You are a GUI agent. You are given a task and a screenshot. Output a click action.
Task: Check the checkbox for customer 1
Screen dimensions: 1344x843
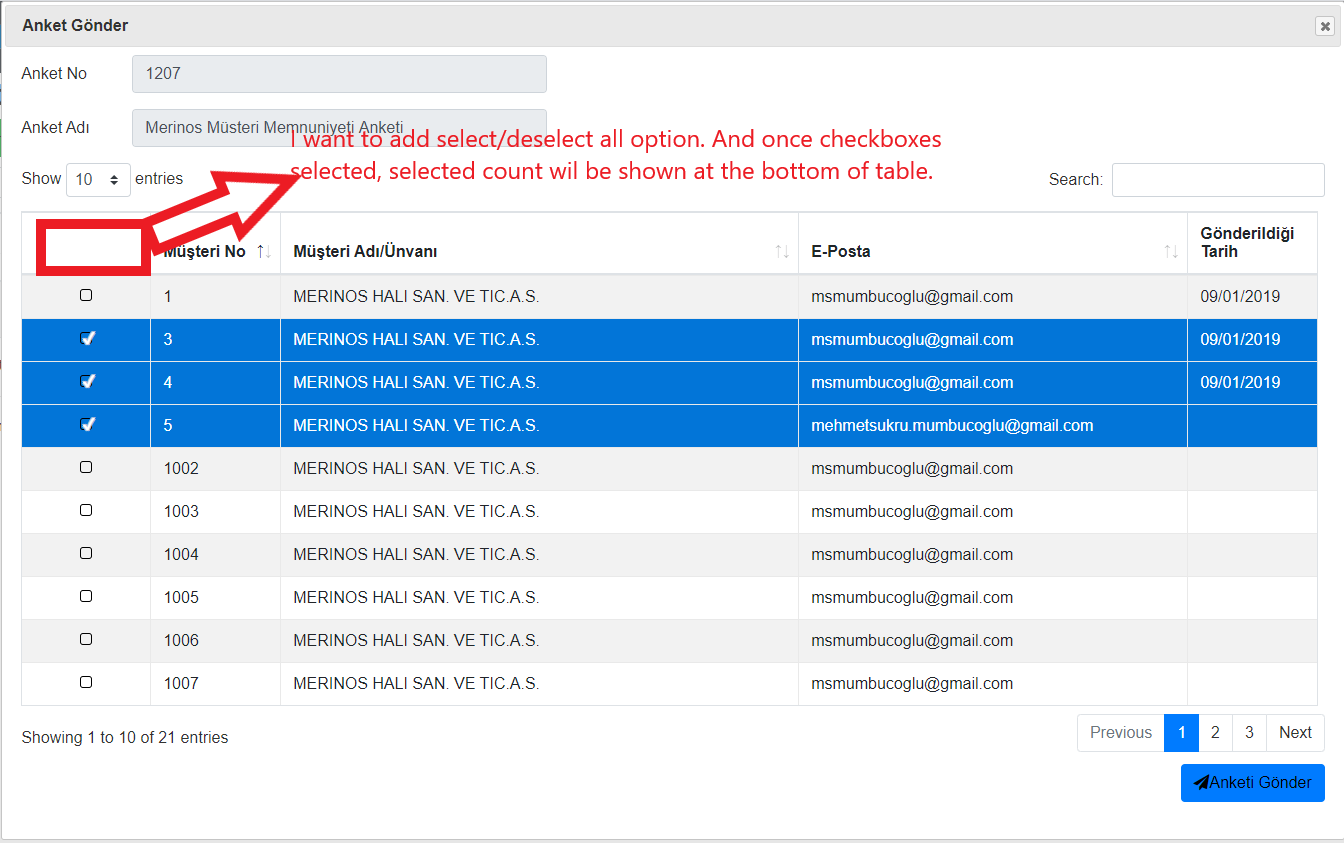[x=86, y=295]
